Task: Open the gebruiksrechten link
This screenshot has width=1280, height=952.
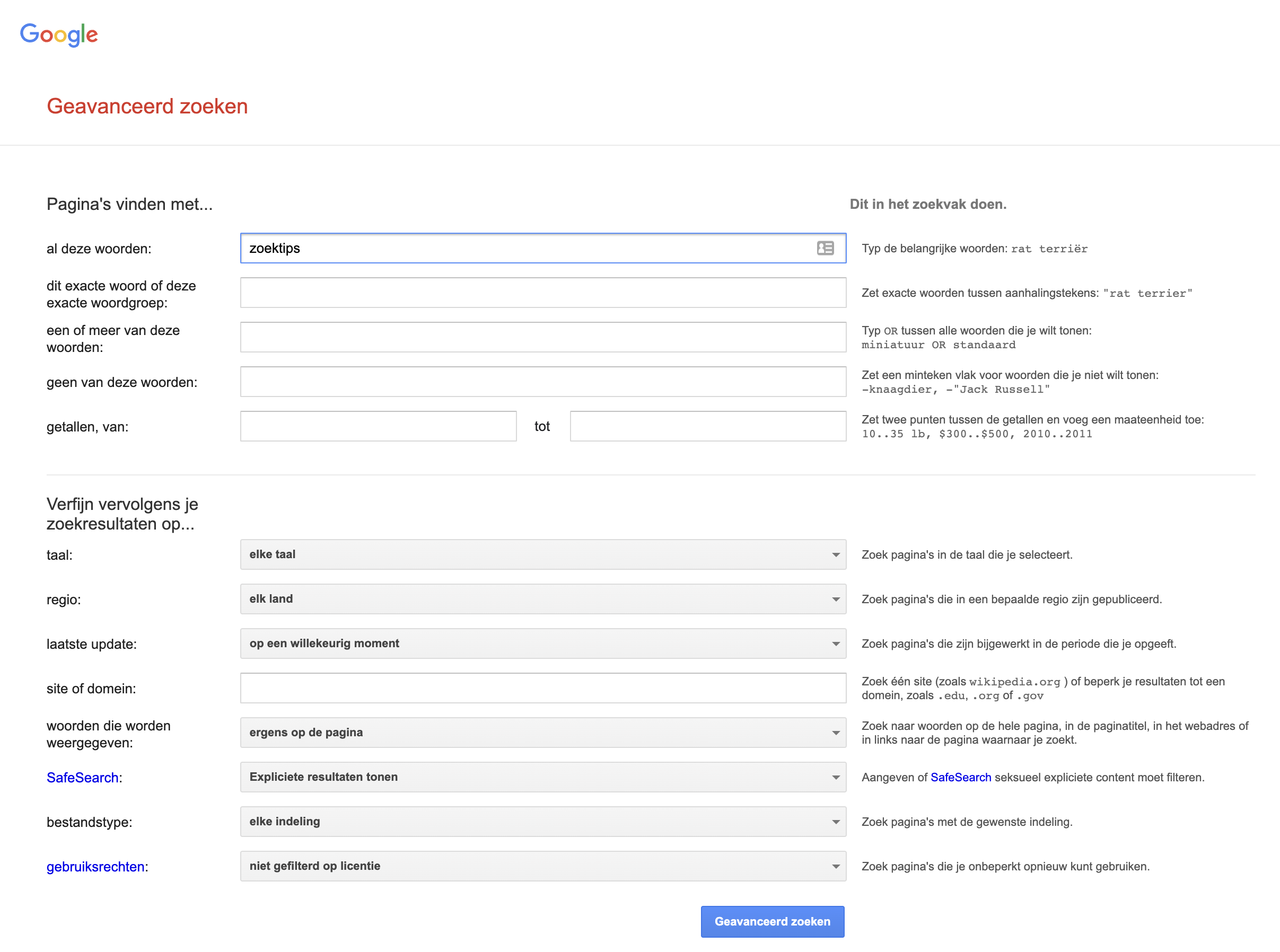Action: point(95,867)
